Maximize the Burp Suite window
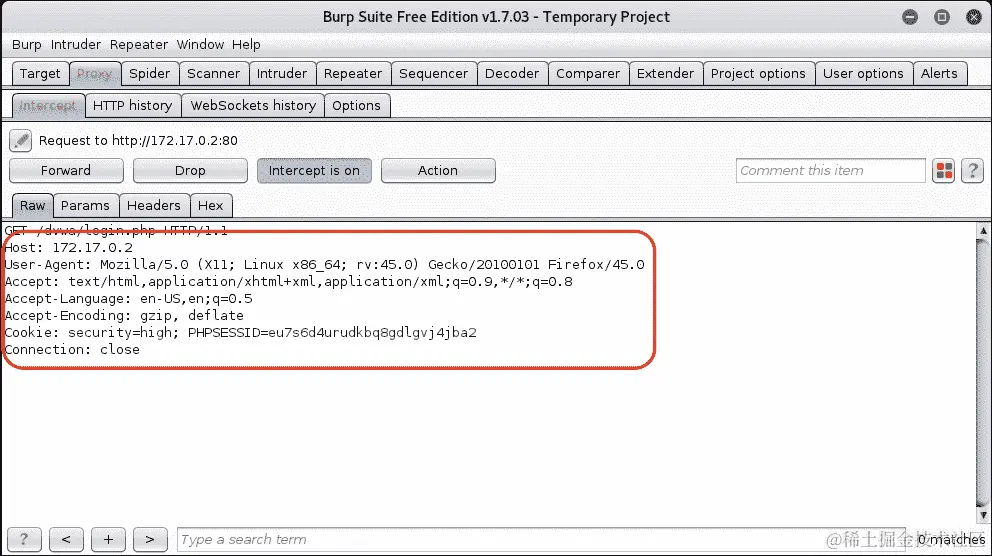 pyautogui.click(x=941, y=17)
